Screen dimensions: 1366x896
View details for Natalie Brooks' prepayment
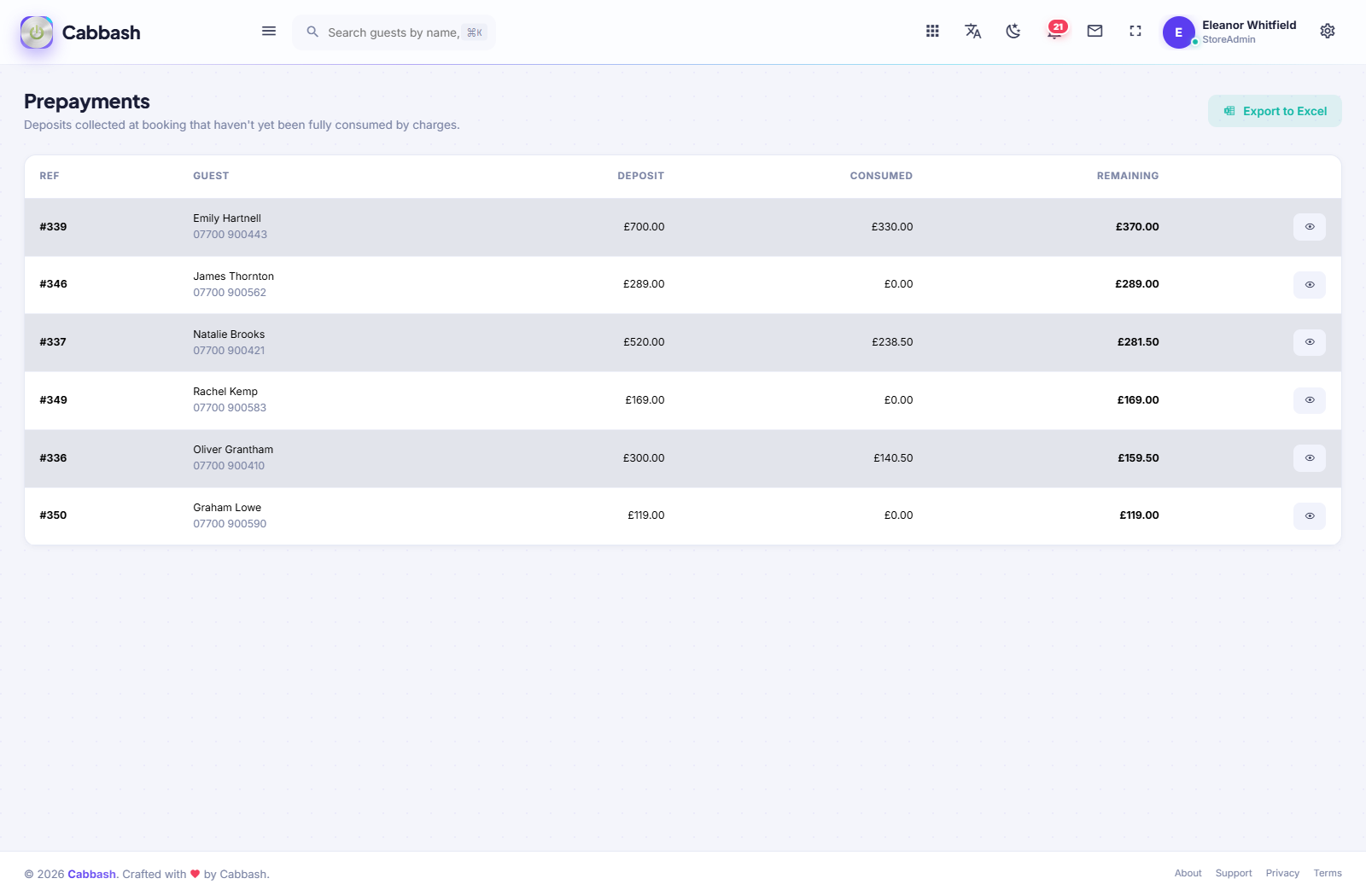click(1309, 342)
